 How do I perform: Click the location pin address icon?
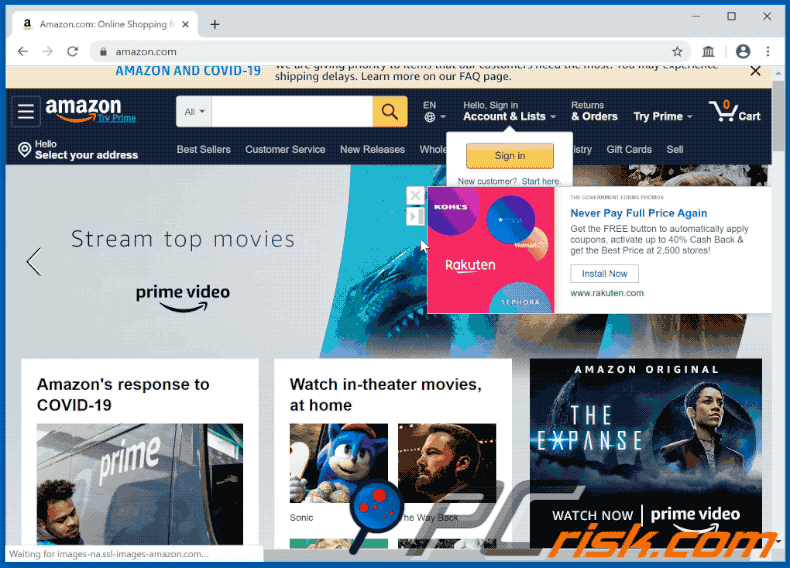[24, 150]
